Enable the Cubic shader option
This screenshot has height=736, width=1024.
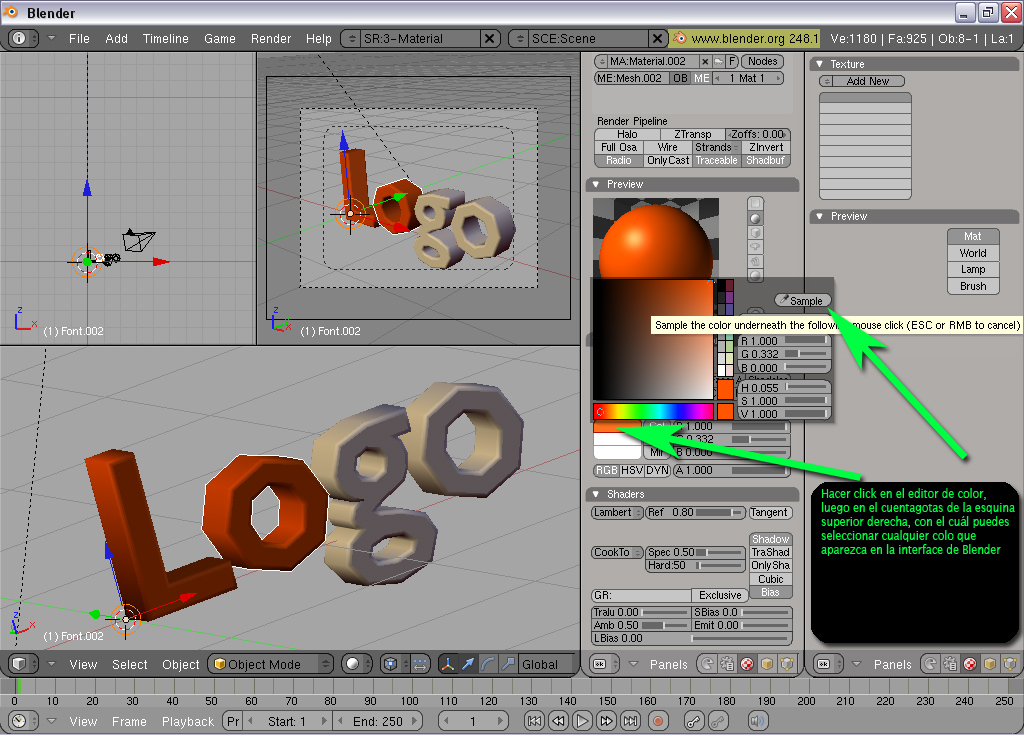pyautogui.click(x=770, y=579)
